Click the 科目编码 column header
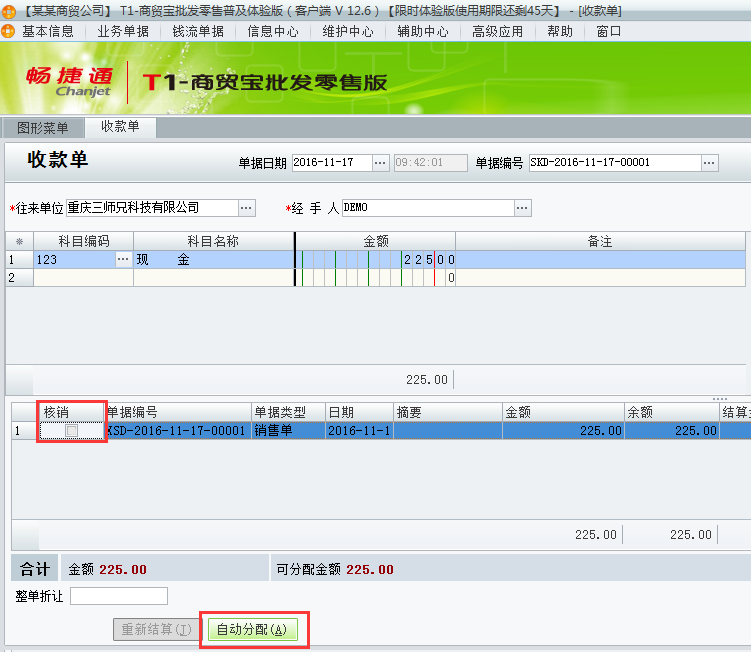 tap(83, 241)
